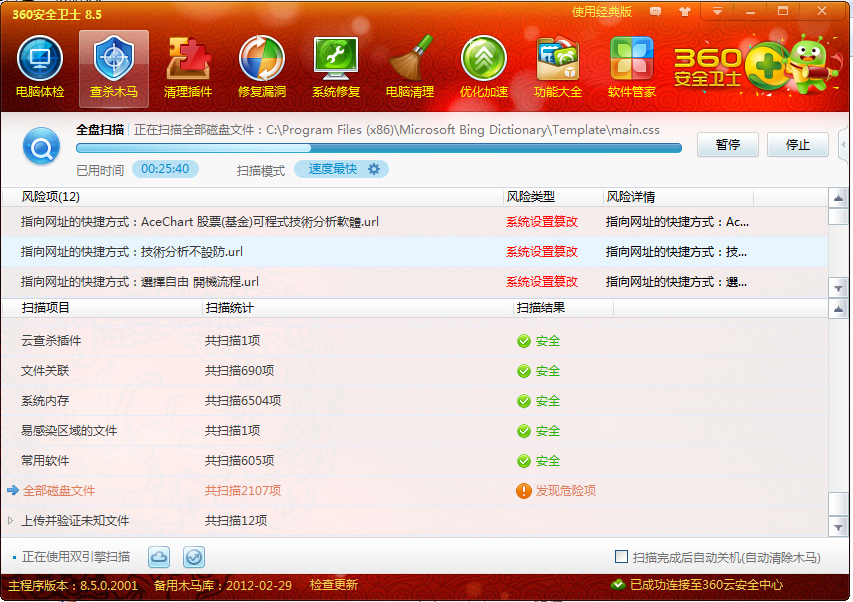
Task: Select the 文件关联 scan row
Action: 415,371
